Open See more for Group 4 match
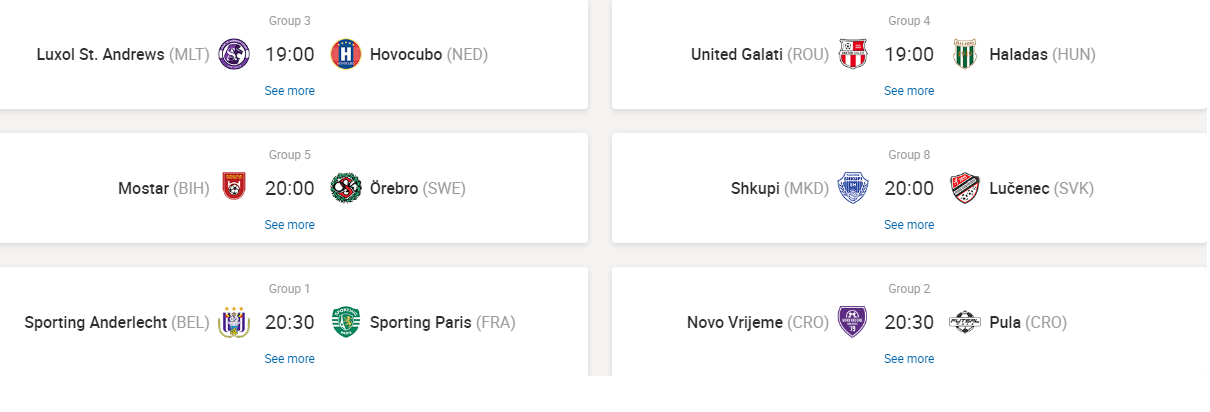 click(x=909, y=91)
